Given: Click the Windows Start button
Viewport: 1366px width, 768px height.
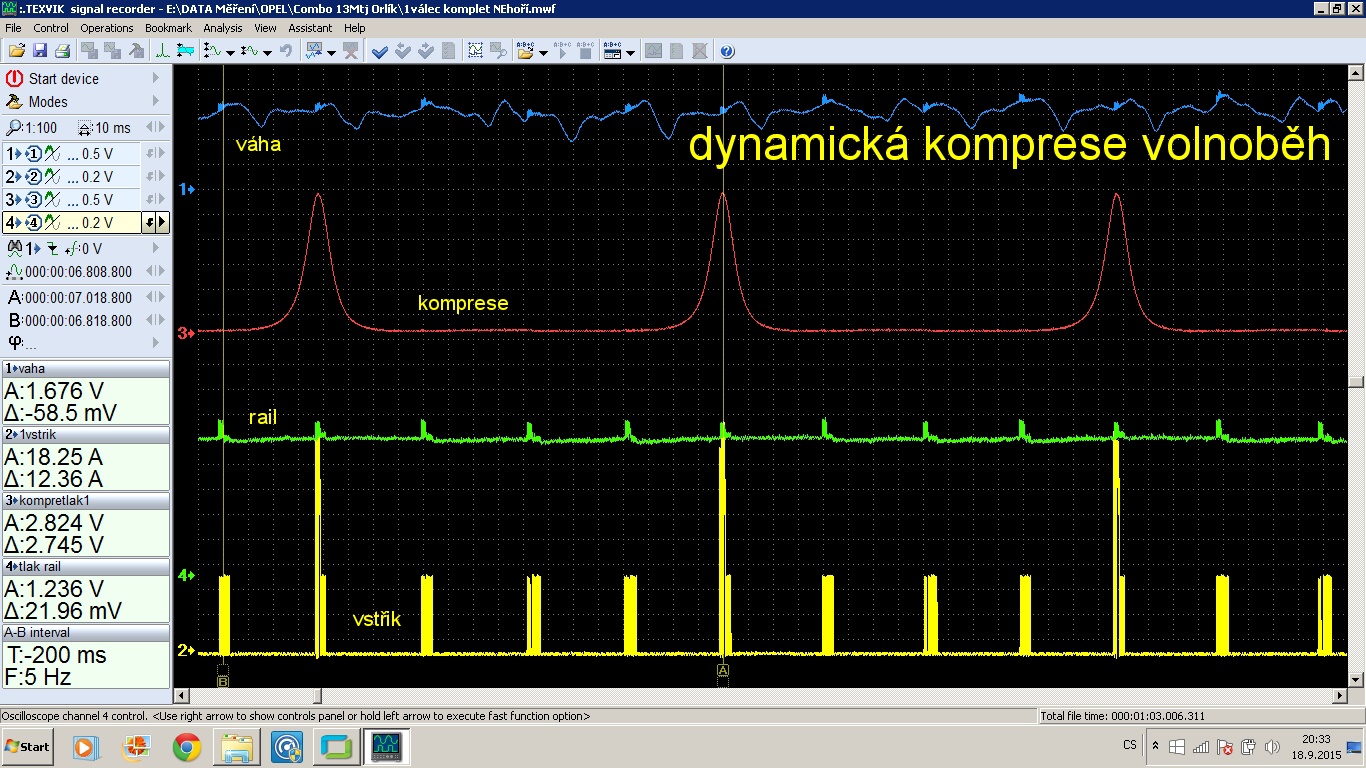Looking at the screenshot, I should point(28,746).
